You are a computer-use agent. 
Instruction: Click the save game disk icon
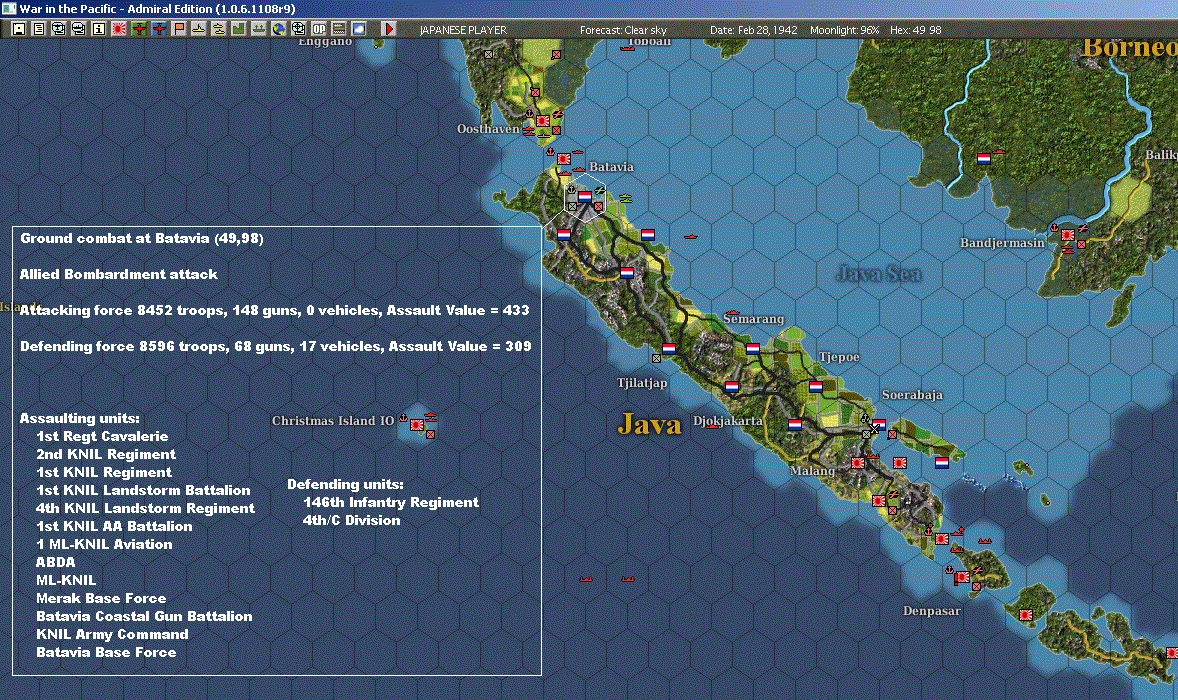(x=18, y=29)
